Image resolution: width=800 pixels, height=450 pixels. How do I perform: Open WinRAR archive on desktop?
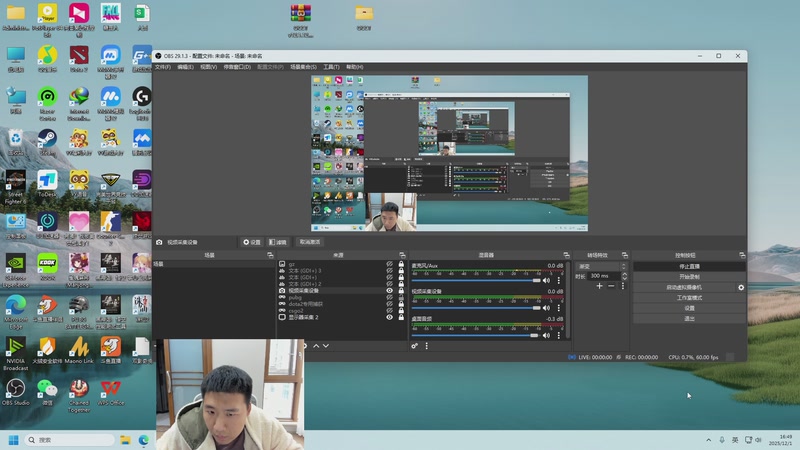[x=301, y=20]
